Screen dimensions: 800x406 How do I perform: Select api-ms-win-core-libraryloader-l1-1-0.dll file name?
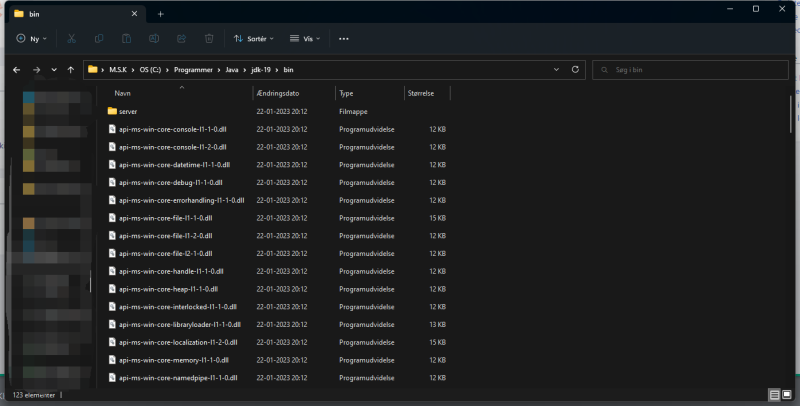pos(180,324)
